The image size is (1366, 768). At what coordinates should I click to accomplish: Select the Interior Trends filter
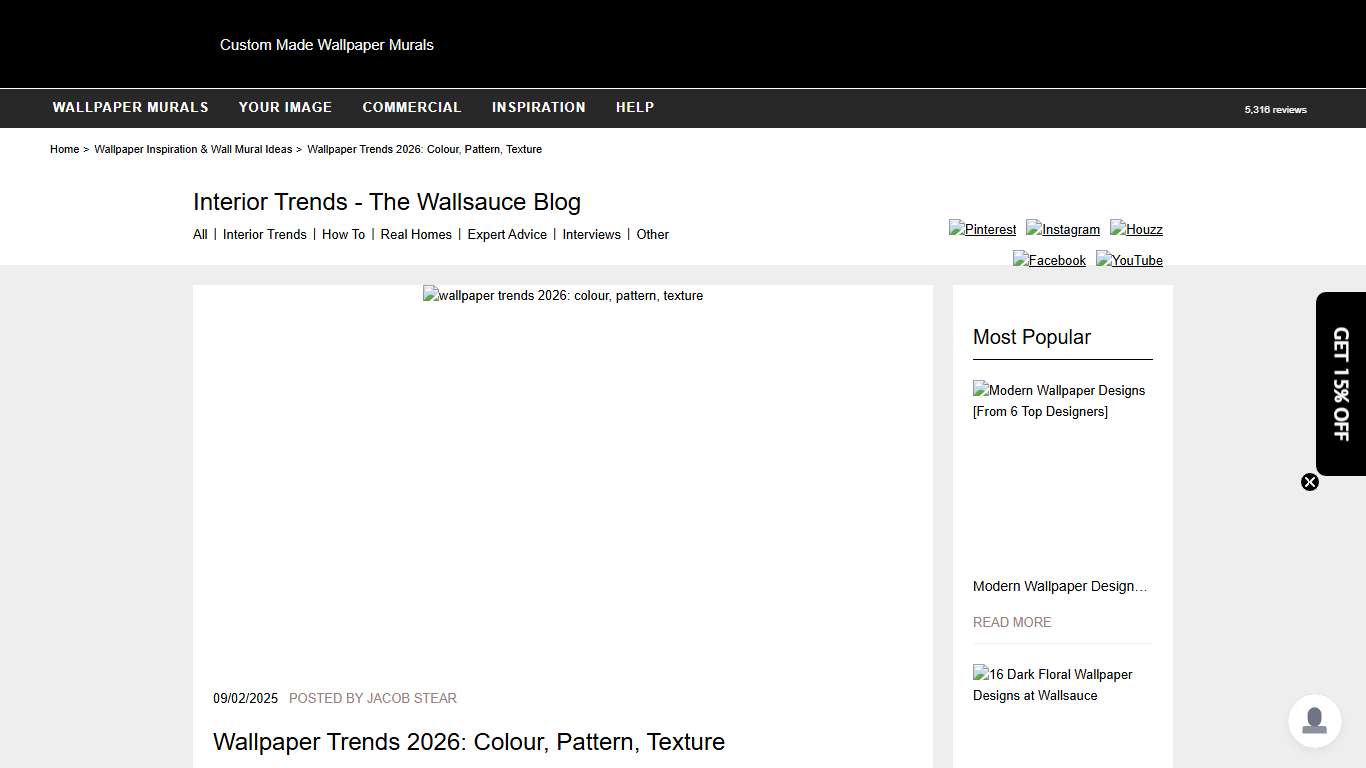click(x=264, y=234)
